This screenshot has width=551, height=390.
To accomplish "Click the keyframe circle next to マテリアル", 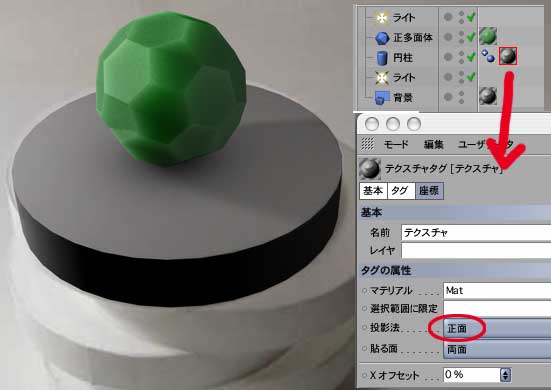I will (x=364, y=291).
